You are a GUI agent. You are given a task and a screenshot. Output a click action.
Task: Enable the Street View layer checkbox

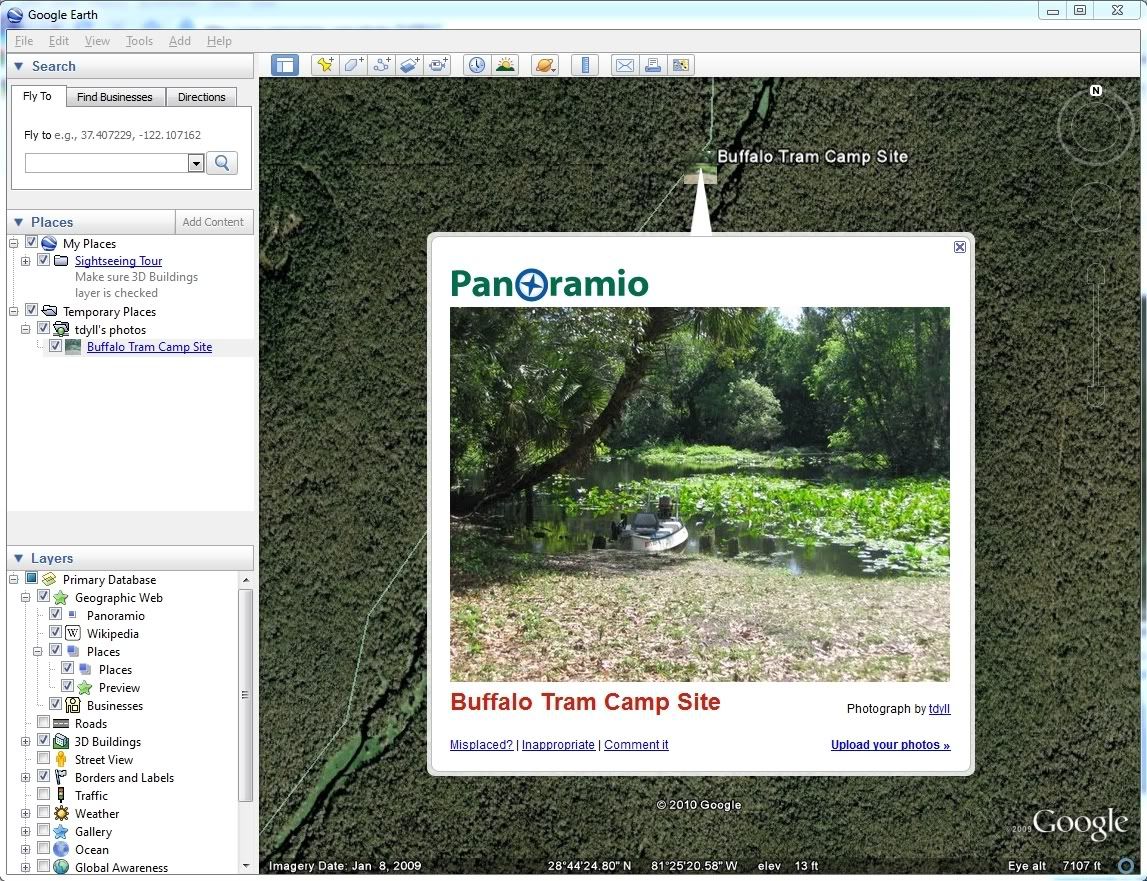pos(43,759)
